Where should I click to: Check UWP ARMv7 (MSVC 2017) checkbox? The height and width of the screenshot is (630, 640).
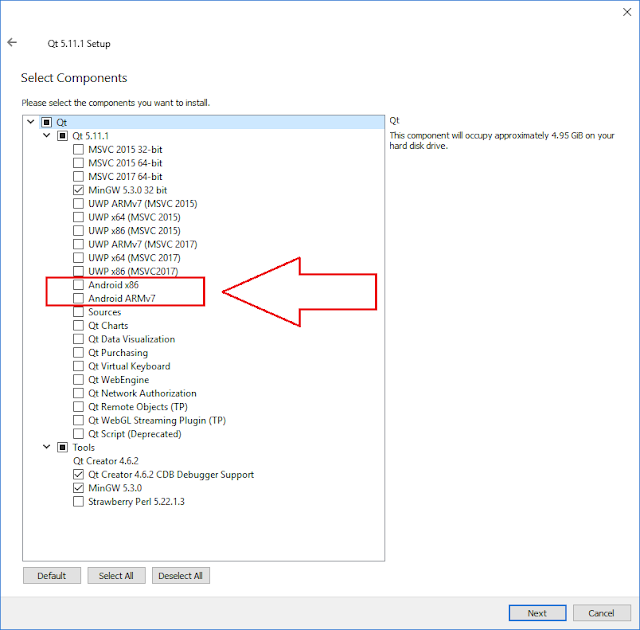(x=78, y=244)
